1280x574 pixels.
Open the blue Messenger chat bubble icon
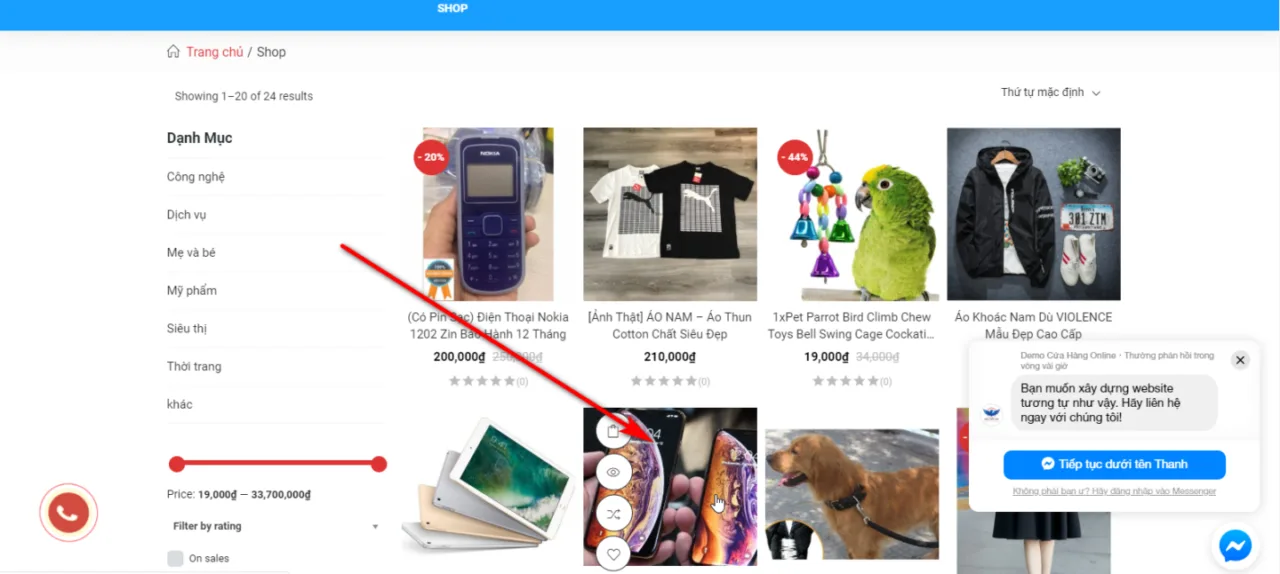tap(1235, 545)
